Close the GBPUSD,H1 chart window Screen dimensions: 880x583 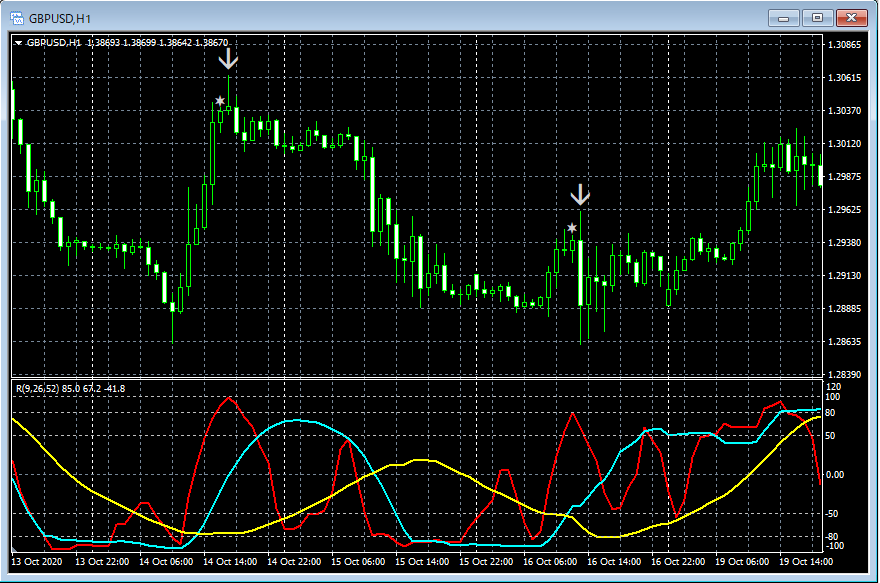coord(851,18)
